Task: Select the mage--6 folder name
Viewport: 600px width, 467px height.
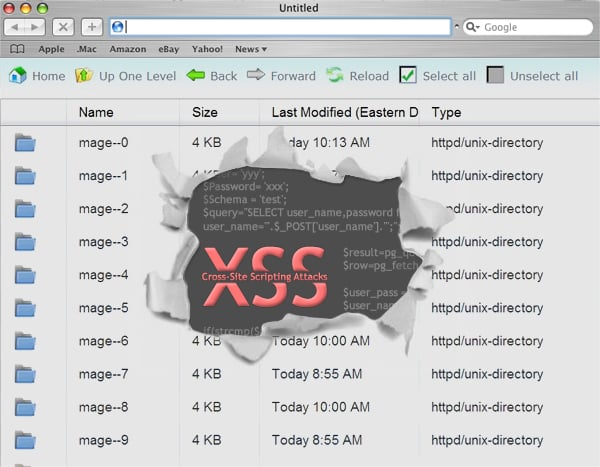Action: (103, 341)
